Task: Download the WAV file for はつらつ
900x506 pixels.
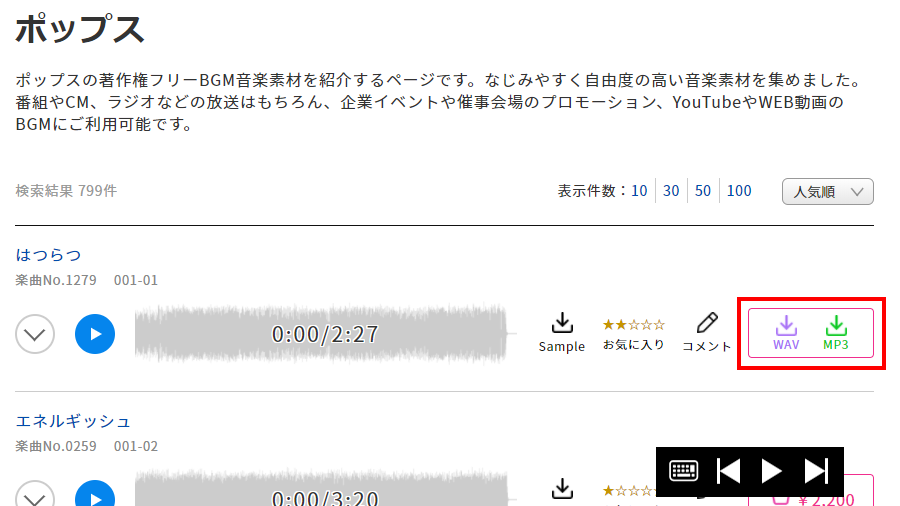Action: [786, 333]
